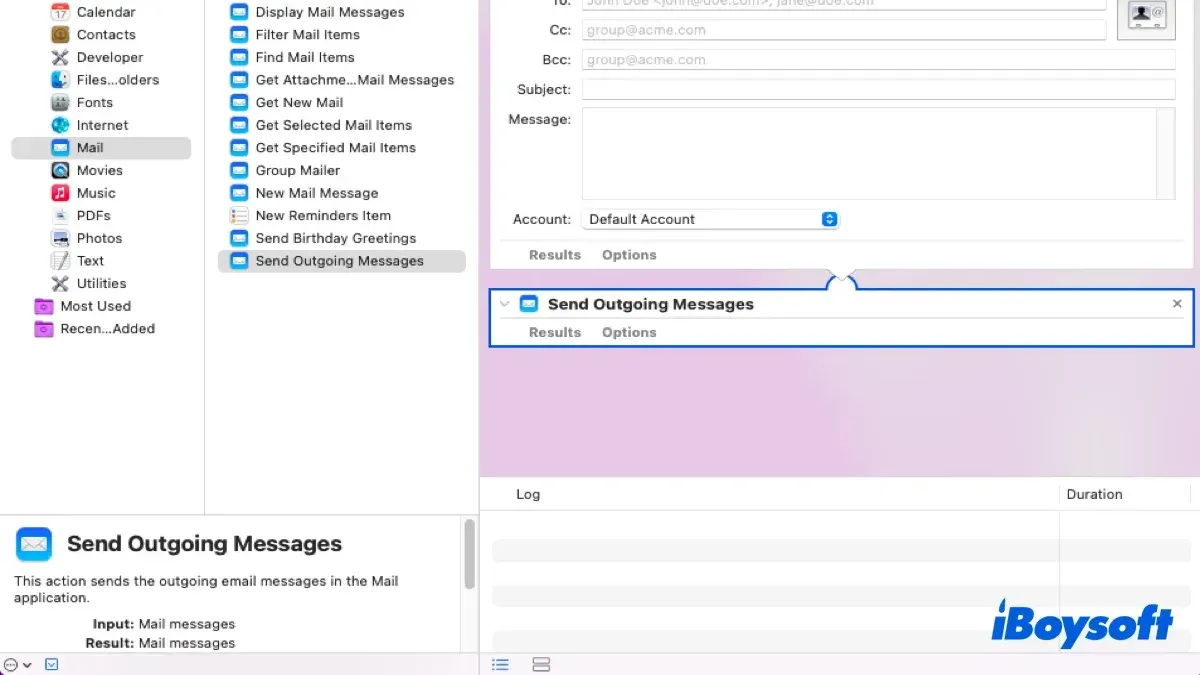Click inside the Message text area

click(869, 154)
